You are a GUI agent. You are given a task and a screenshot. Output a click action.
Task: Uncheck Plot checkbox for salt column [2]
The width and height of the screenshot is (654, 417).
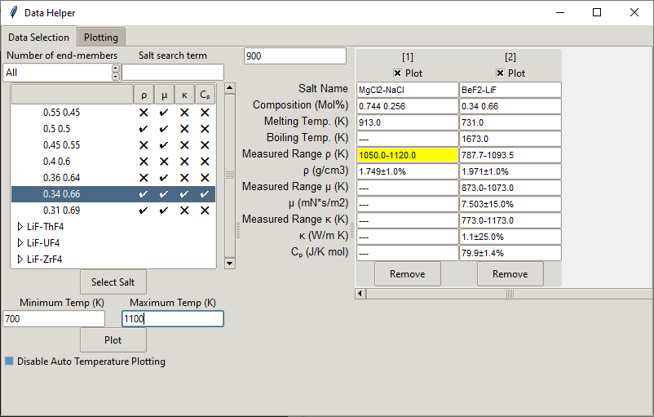click(x=501, y=73)
